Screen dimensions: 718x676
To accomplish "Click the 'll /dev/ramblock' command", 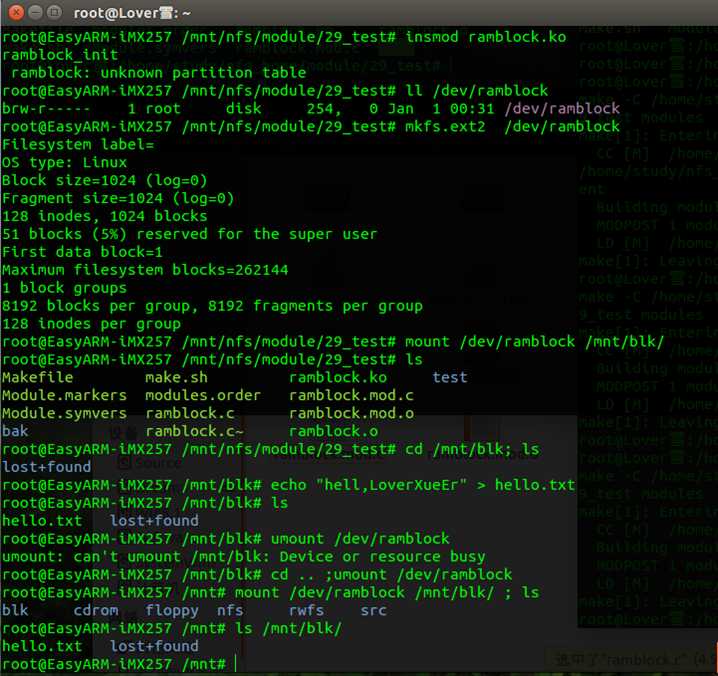I will [x=477, y=90].
